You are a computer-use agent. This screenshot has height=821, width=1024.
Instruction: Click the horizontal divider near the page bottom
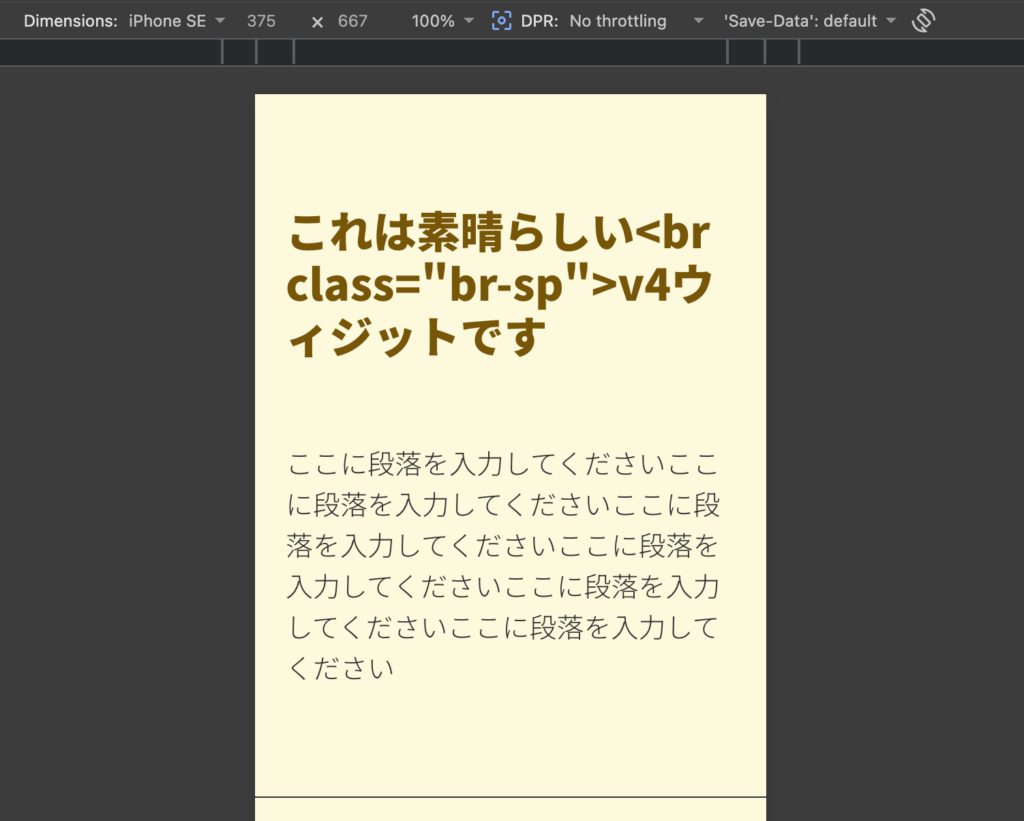(510, 797)
